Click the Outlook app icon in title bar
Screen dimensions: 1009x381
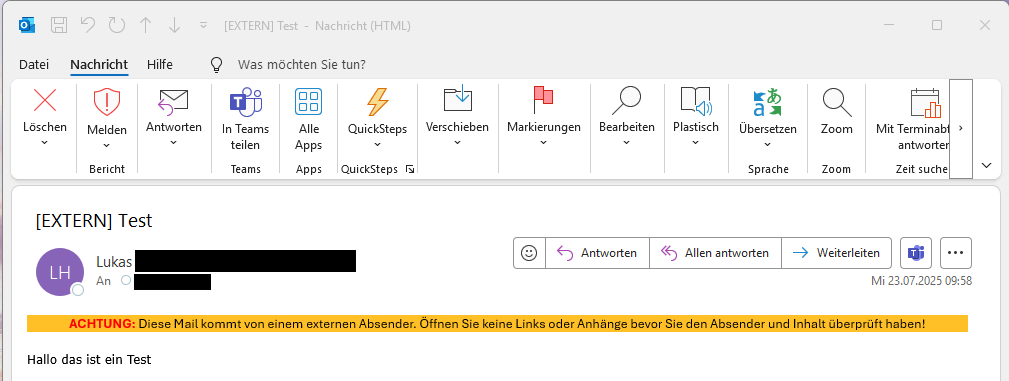click(27, 25)
